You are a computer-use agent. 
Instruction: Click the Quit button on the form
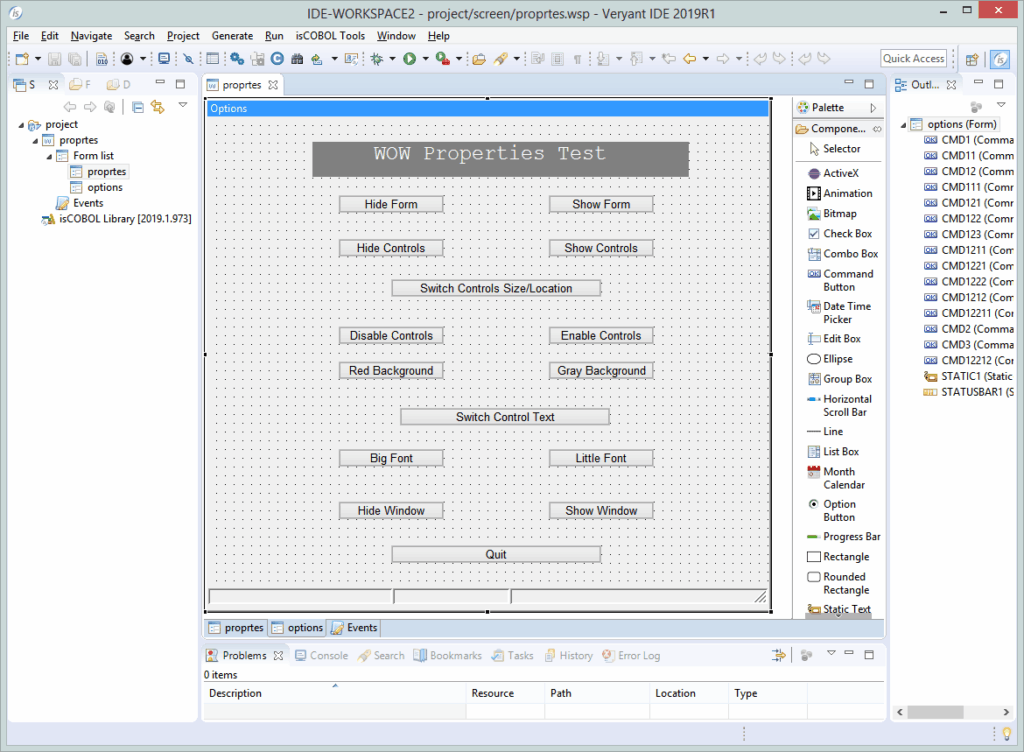496,554
